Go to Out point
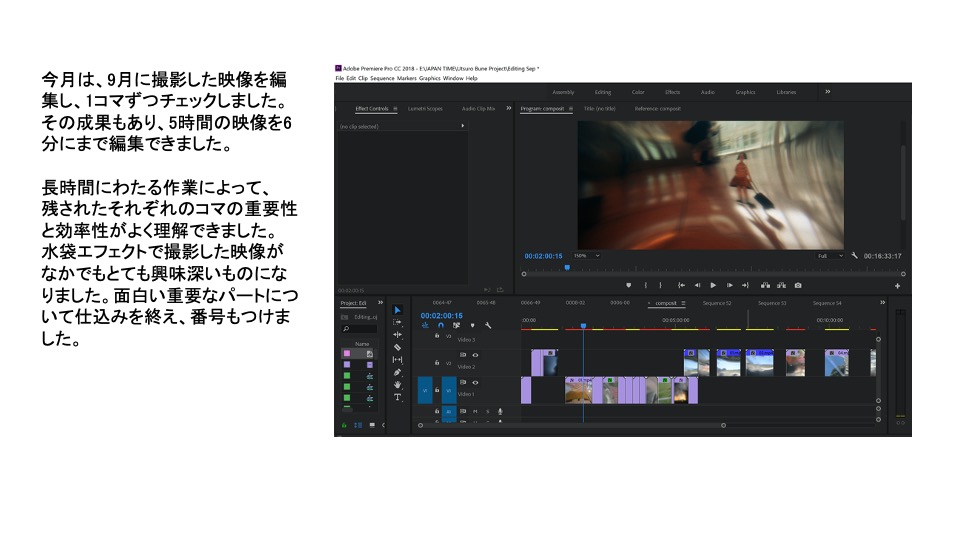 point(745,285)
